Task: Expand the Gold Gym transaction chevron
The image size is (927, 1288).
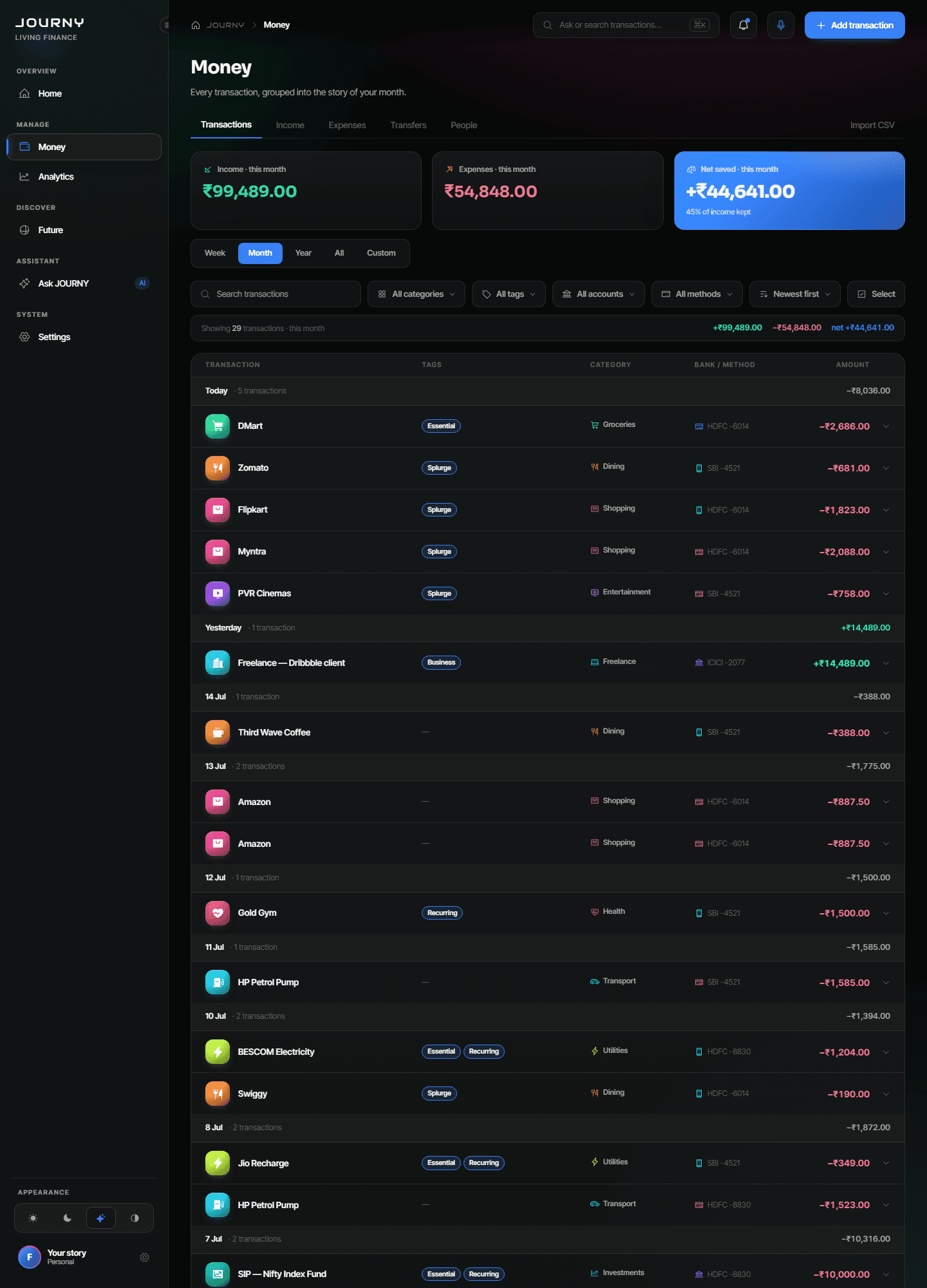Action: pyautogui.click(x=886, y=913)
